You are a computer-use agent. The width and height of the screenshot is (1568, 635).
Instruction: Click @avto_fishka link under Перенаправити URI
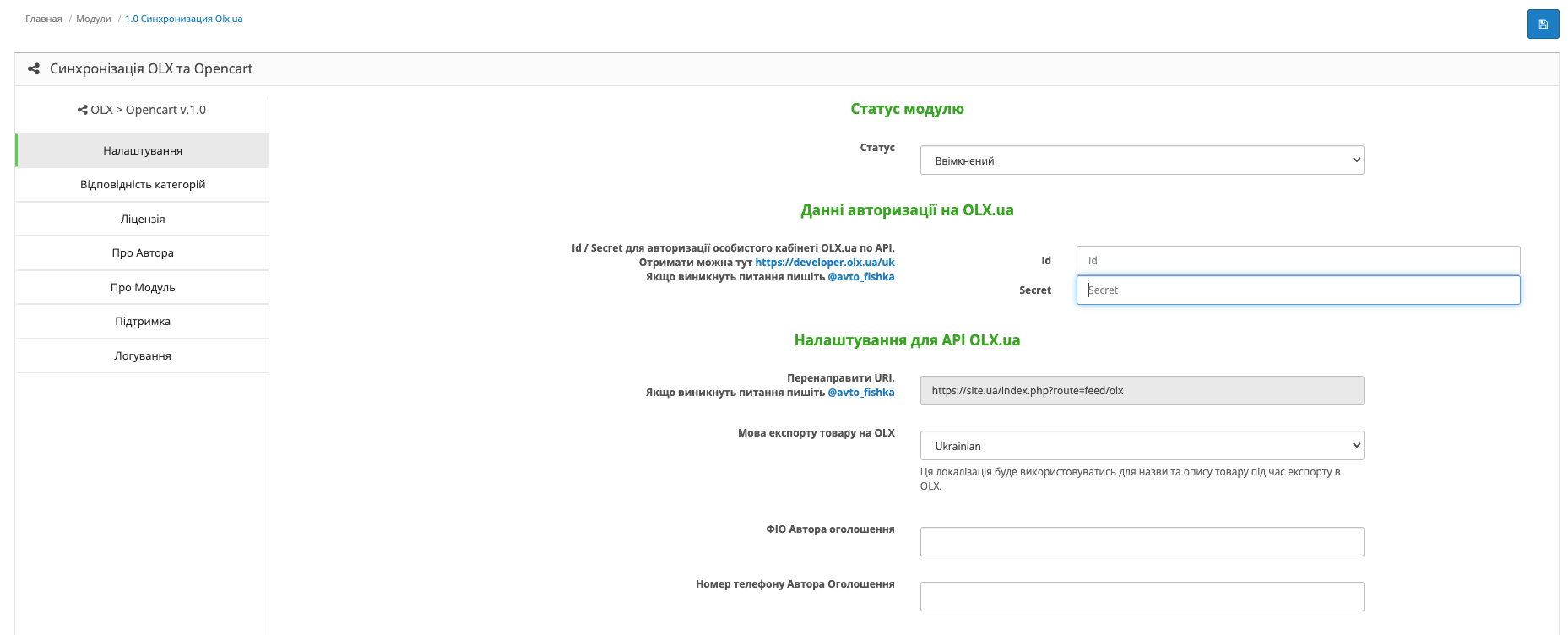(861, 393)
